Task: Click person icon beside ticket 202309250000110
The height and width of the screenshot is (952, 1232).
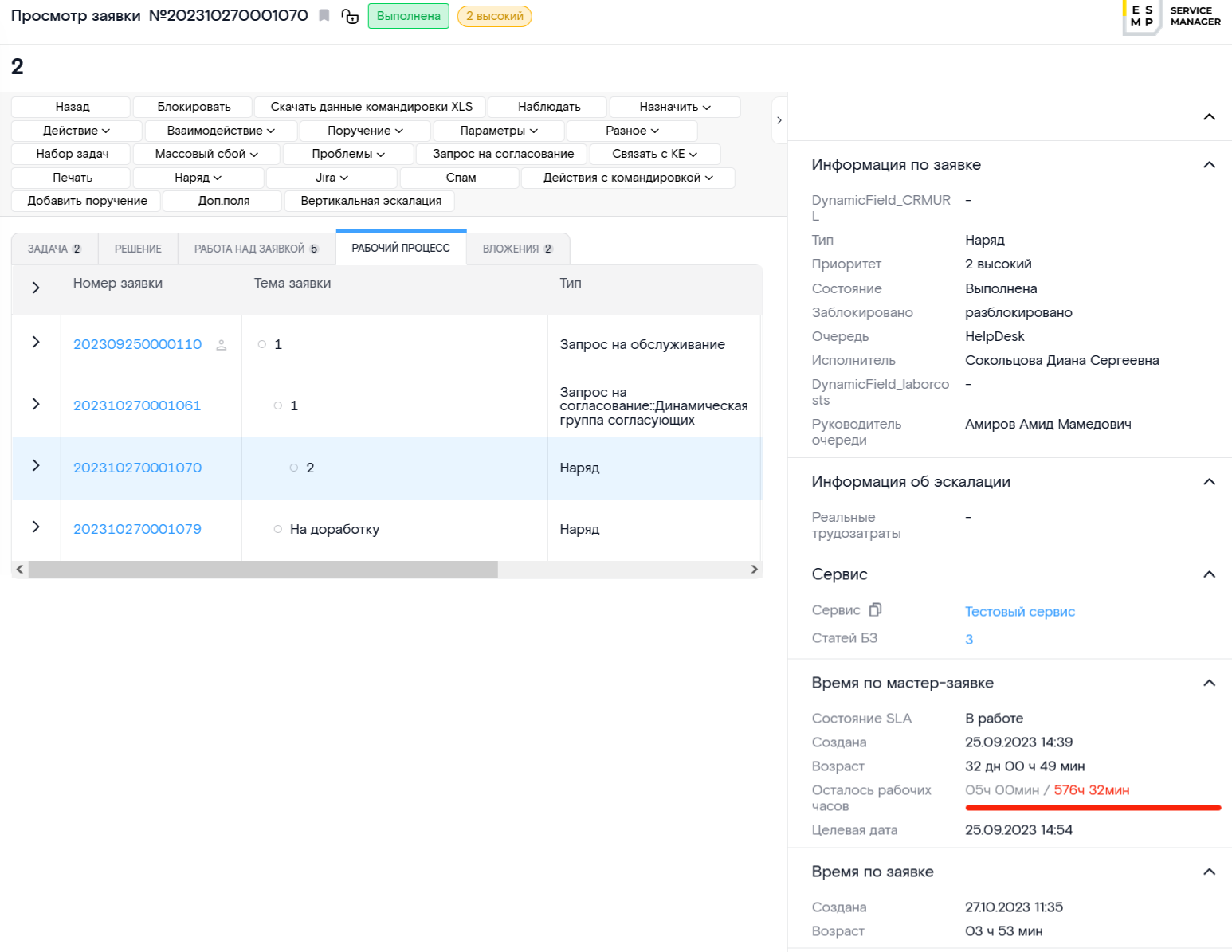Action: (x=222, y=345)
